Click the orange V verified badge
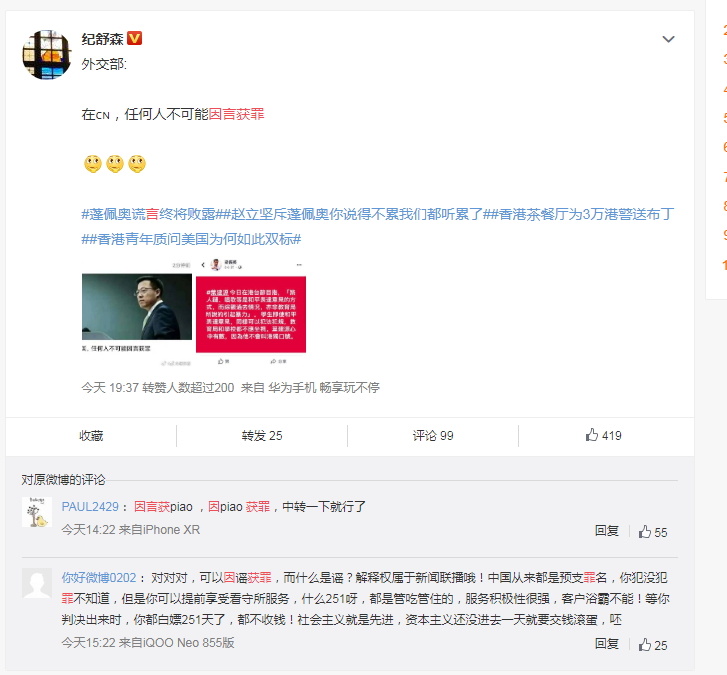 (134, 38)
